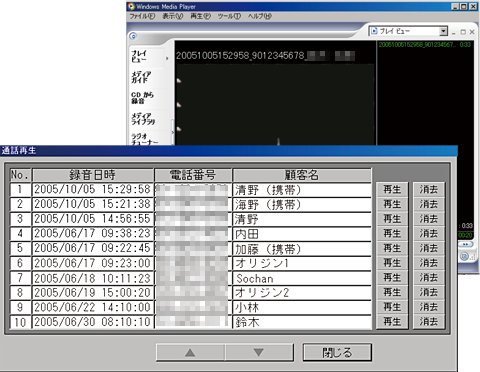
Task: Click the Windows Media Player title bar icon
Action: pos(131,6)
